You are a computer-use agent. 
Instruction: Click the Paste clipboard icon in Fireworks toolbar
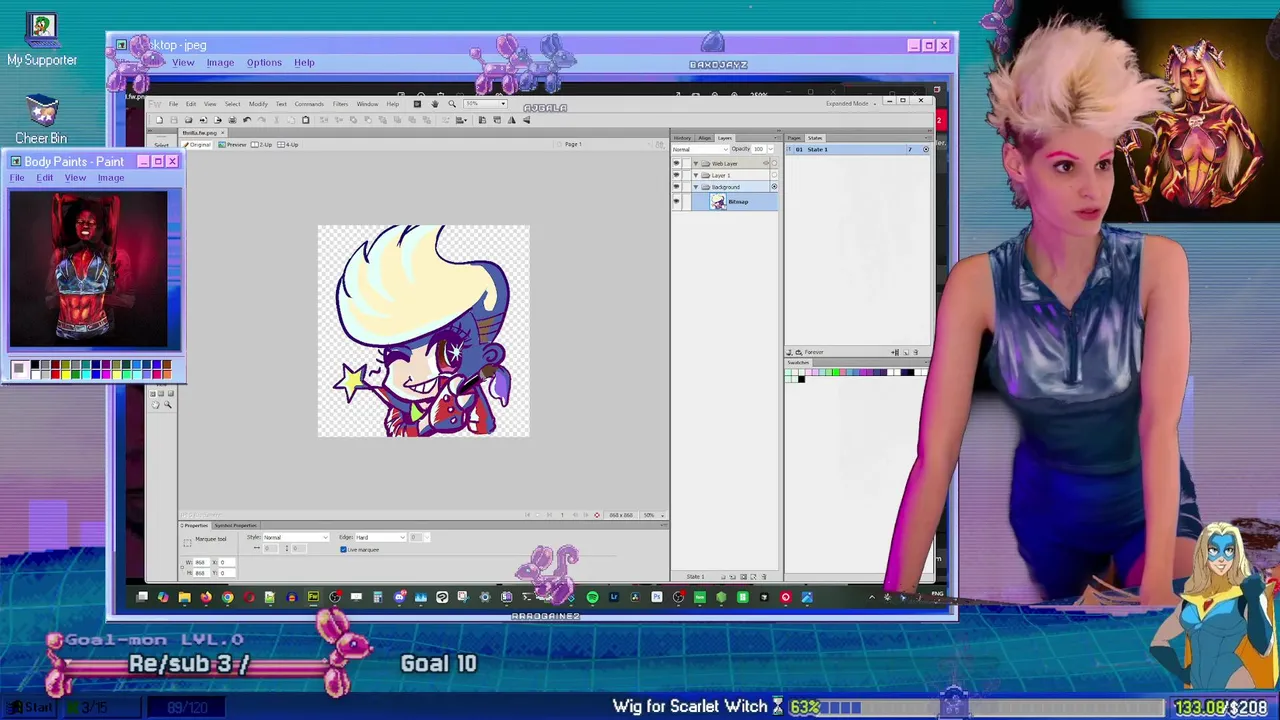point(306,120)
